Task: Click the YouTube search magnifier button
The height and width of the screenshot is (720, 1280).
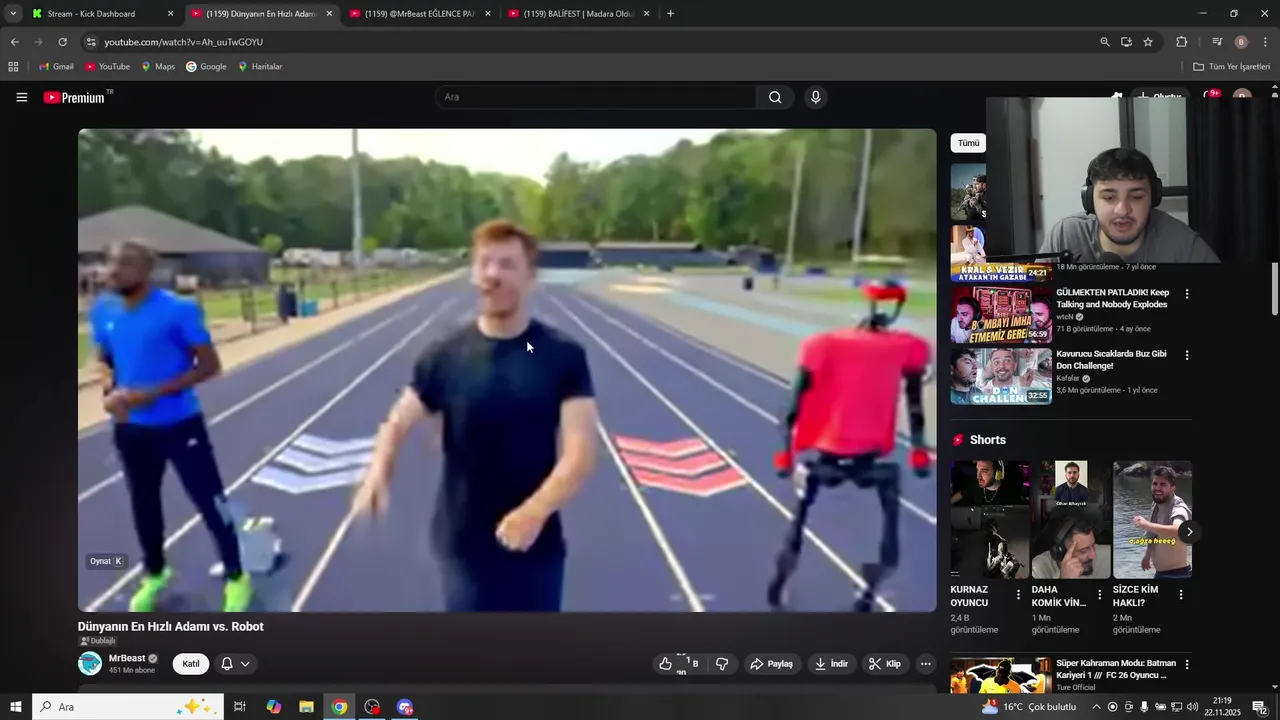Action: (775, 97)
